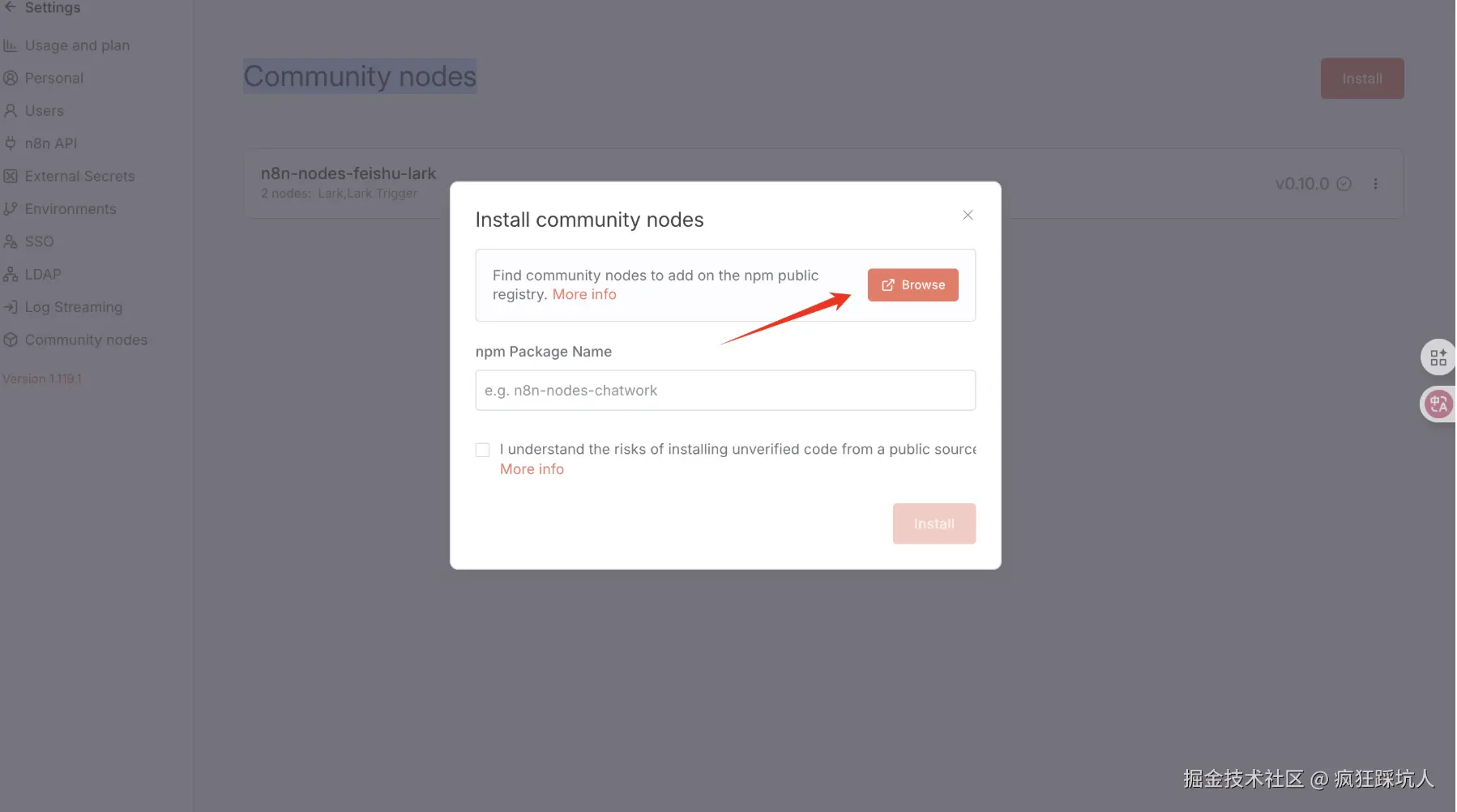Open the n8n API plug icon item
This screenshot has width=1457, height=812.
click(x=11, y=143)
